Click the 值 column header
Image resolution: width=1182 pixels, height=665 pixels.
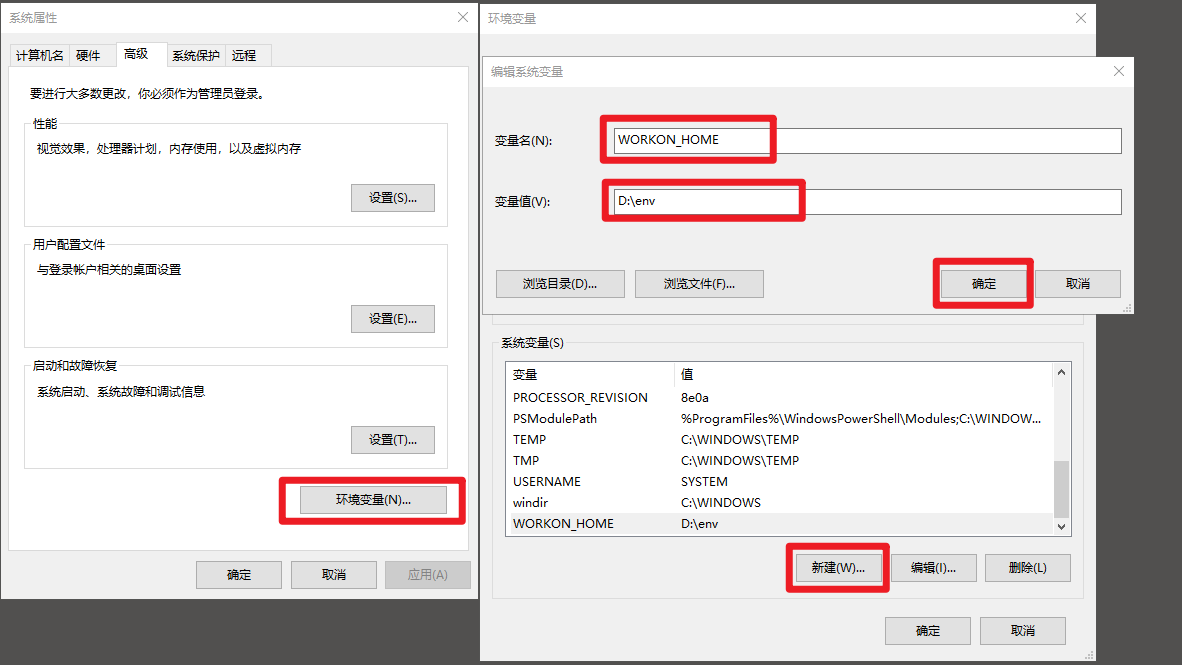tap(863, 375)
